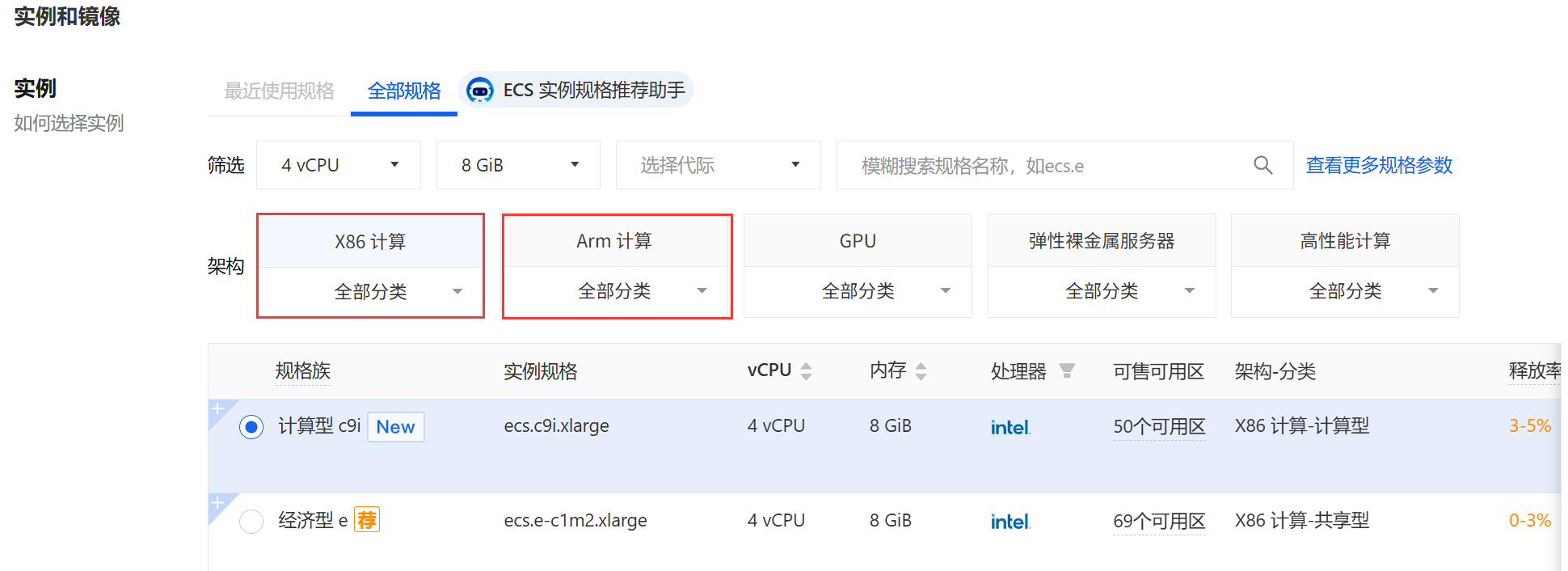Click the spec name fuzzy search field

(1043, 166)
